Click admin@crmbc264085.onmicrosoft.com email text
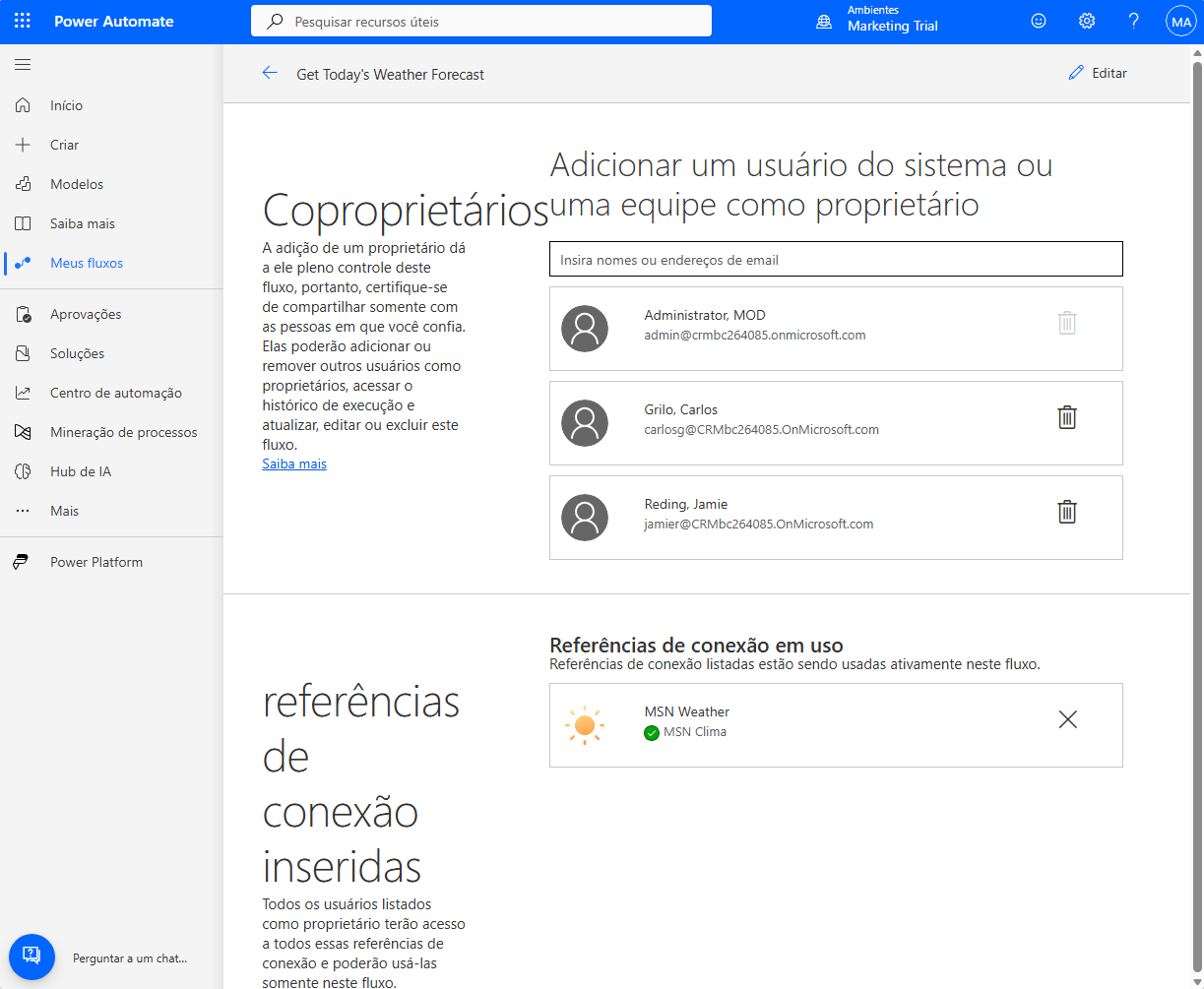 [755, 335]
